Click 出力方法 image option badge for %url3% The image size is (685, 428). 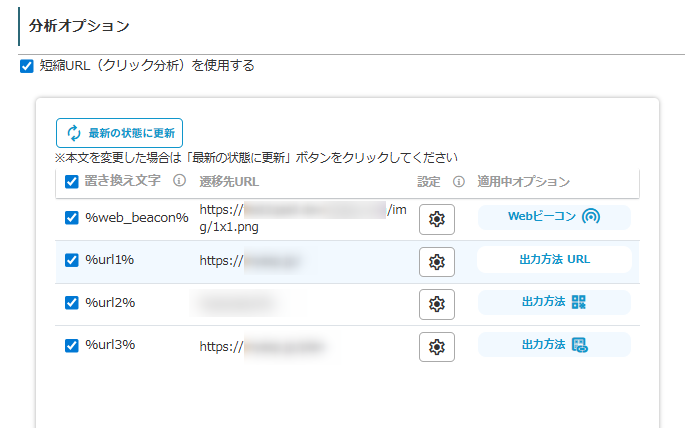[x=554, y=345]
